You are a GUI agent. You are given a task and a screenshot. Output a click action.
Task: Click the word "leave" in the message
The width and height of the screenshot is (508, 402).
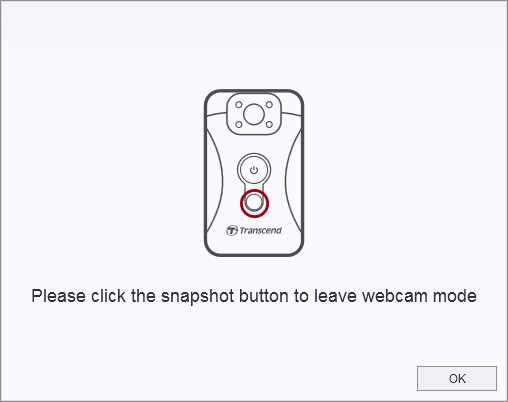(x=335, y=296)
